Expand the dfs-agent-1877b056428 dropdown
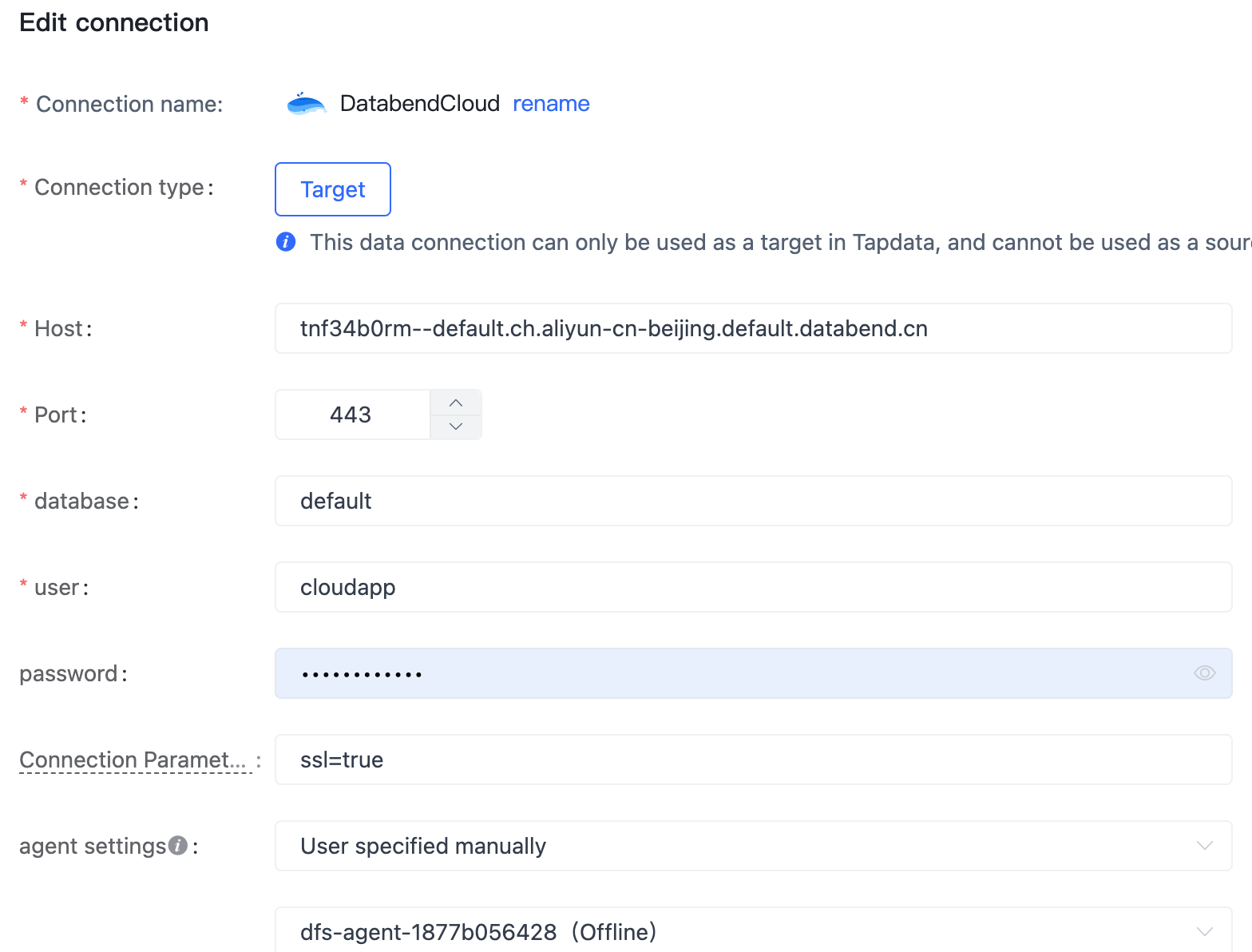This screenshot has width=1252, height=952. [x=754, y=930]
